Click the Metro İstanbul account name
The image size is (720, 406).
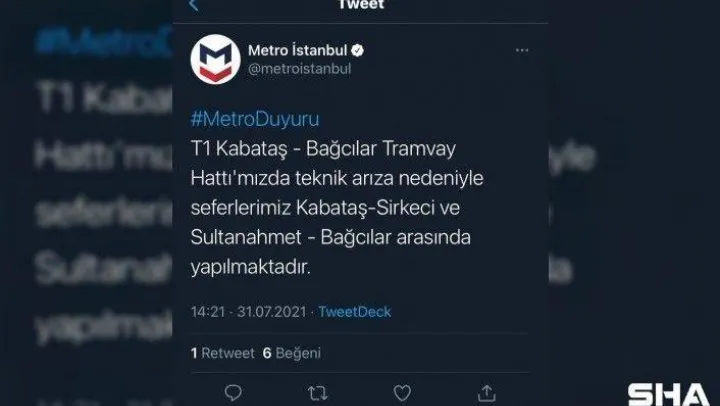298,50
